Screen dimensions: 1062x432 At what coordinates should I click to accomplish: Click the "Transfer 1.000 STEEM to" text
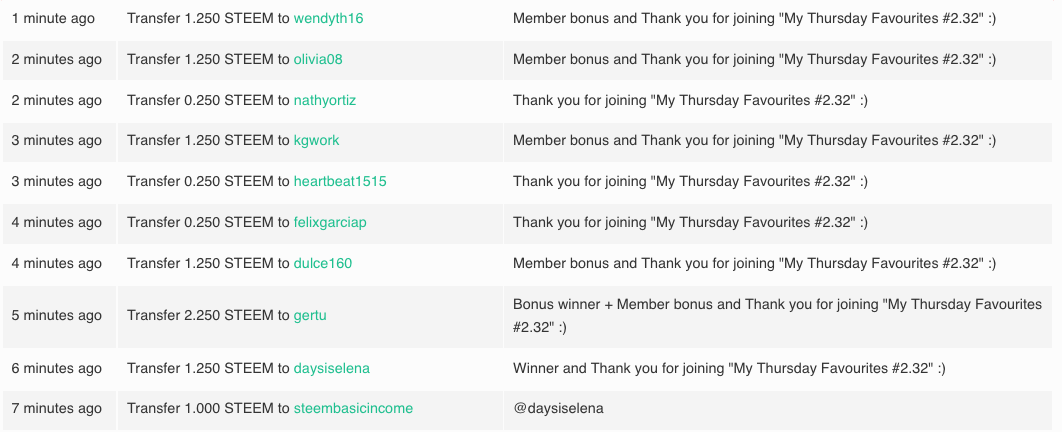[x=208, y=408]
